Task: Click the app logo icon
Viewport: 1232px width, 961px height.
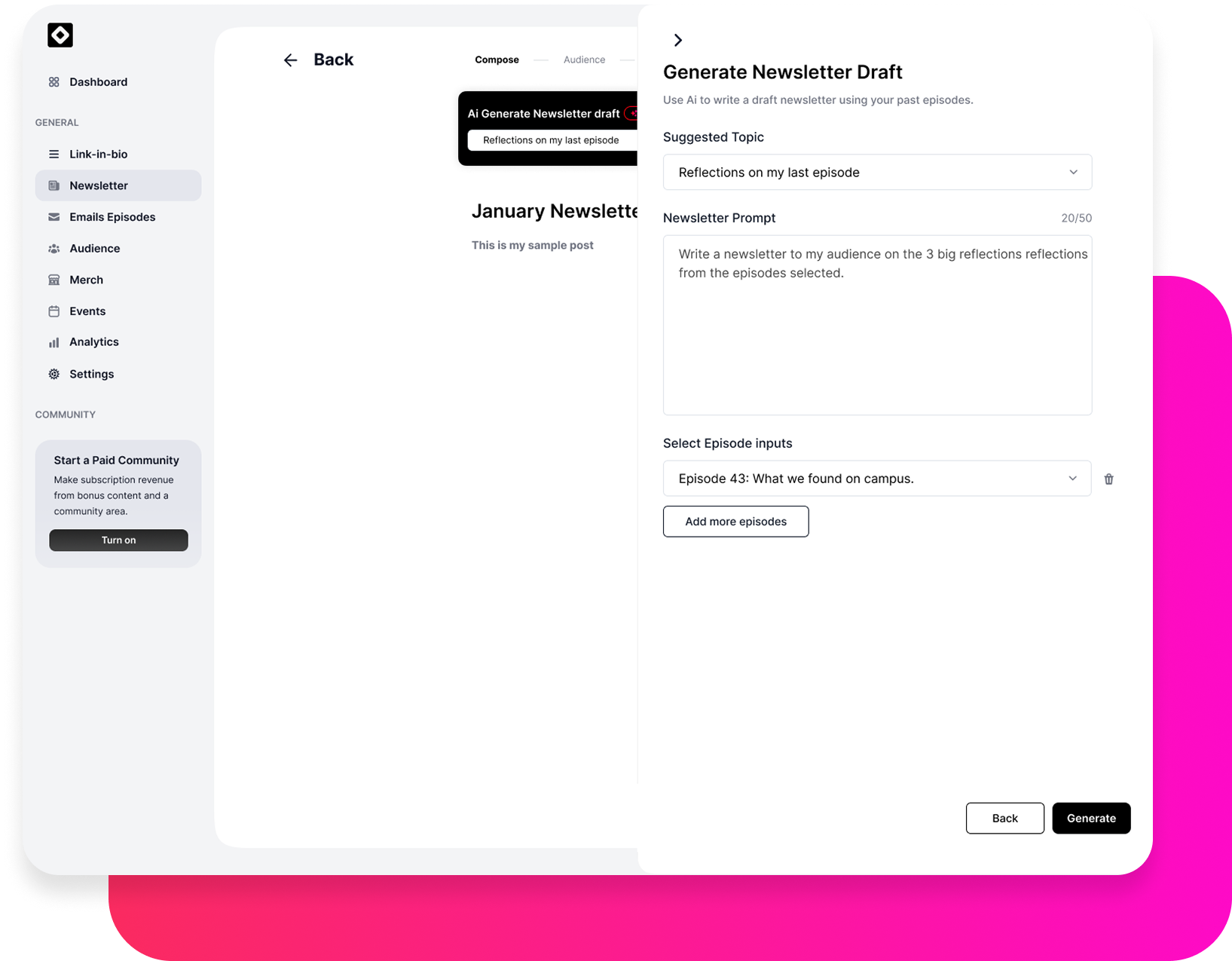Action: coord(60,35)
